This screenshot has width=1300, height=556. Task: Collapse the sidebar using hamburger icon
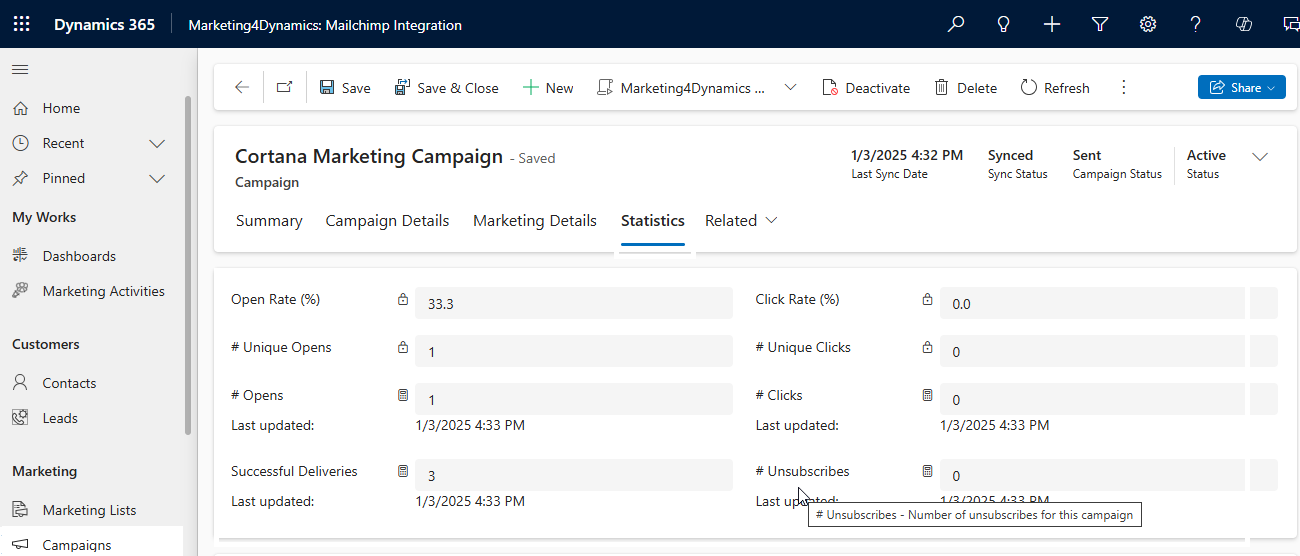[20, 69]
